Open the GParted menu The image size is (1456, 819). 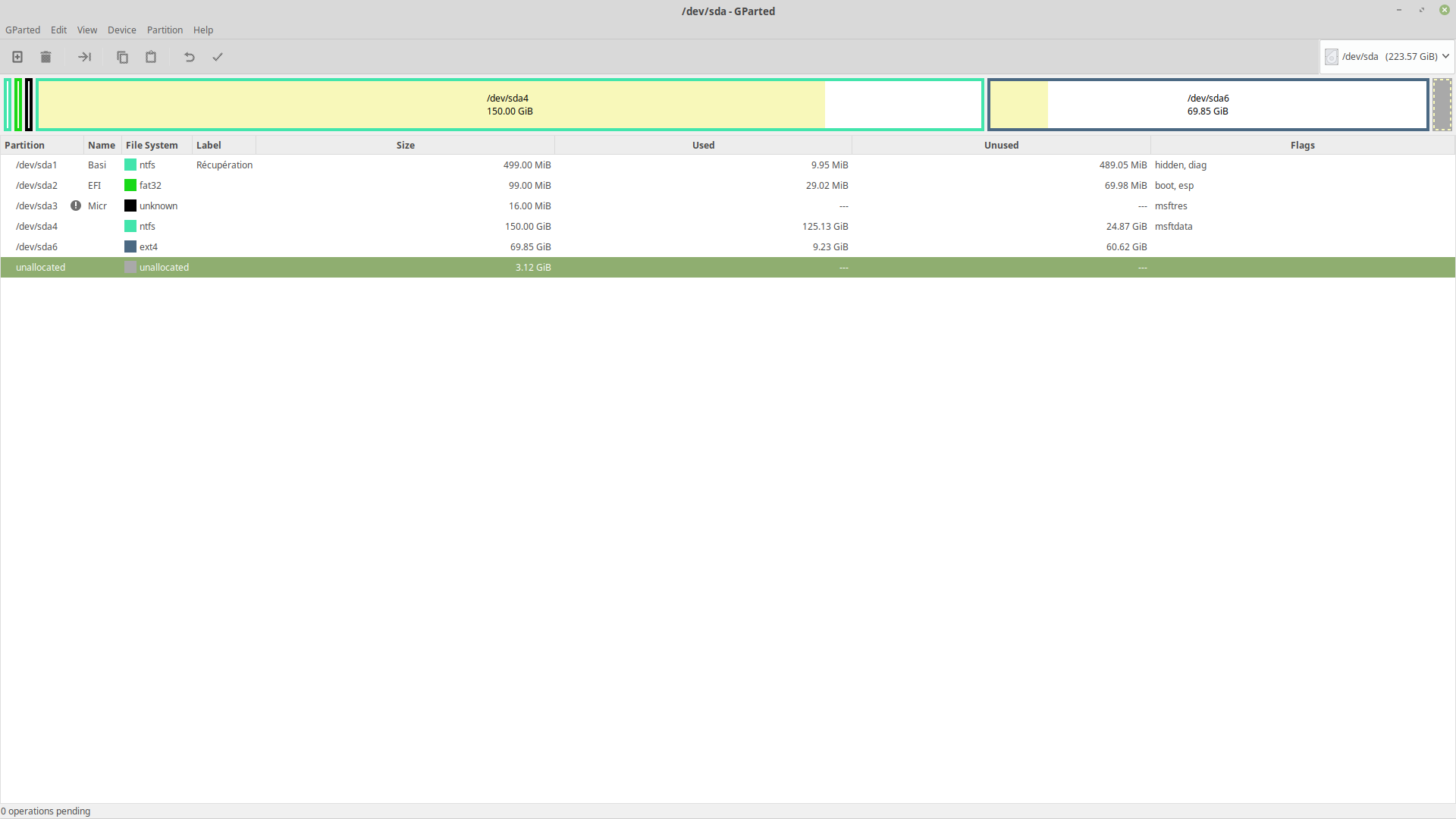[23, 30]
